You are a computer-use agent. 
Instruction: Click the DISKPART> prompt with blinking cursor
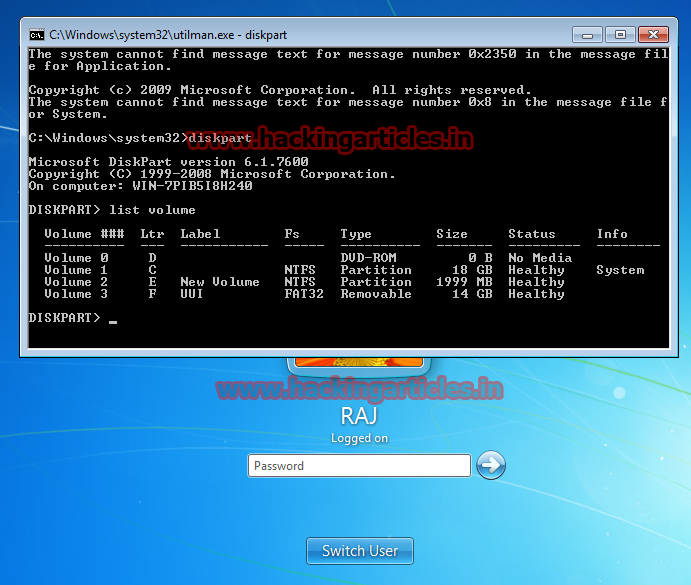click(x=73, y=317)
